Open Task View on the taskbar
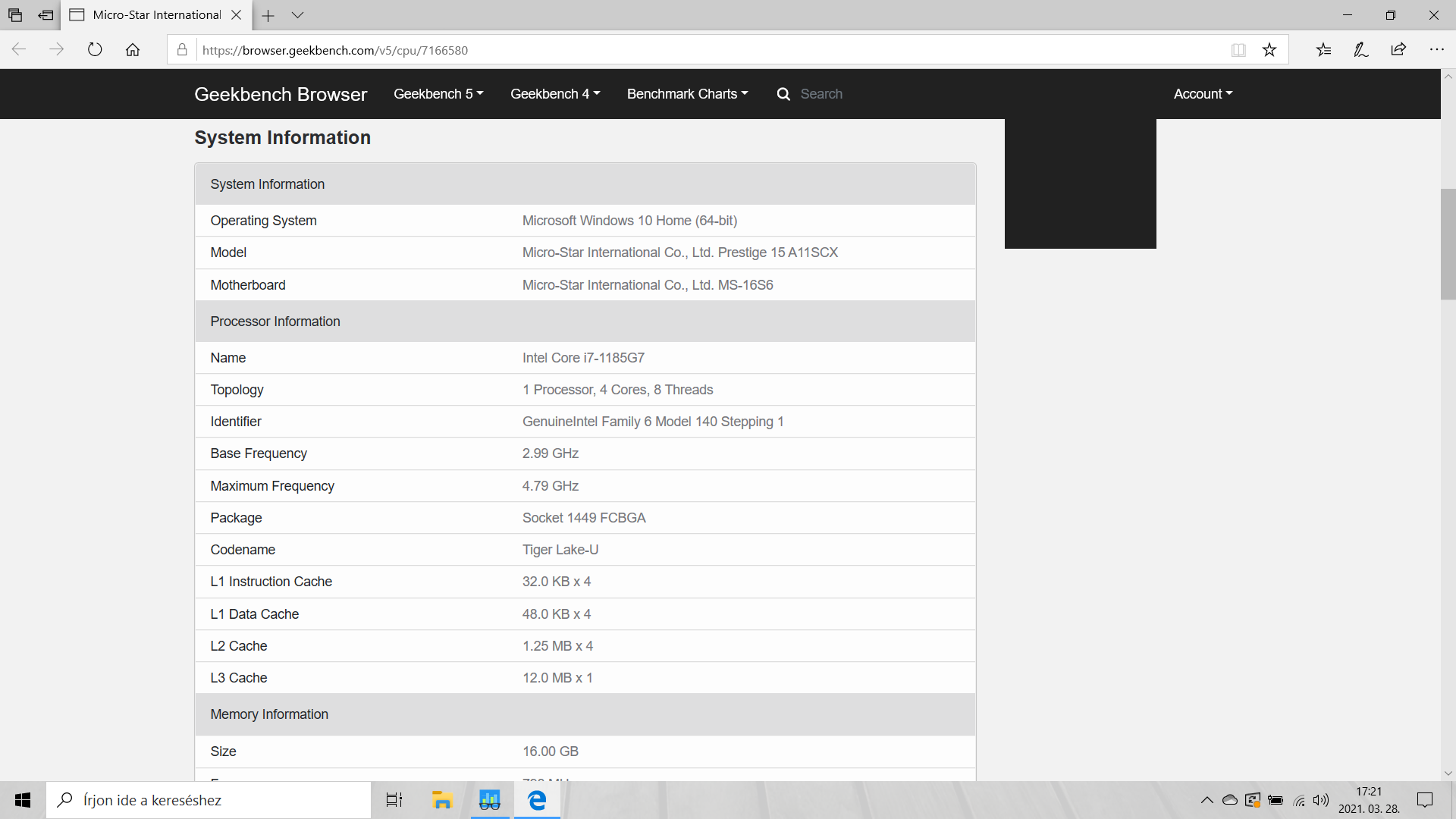The width and height of the screenshot is (1456, 819). point(394,800)
